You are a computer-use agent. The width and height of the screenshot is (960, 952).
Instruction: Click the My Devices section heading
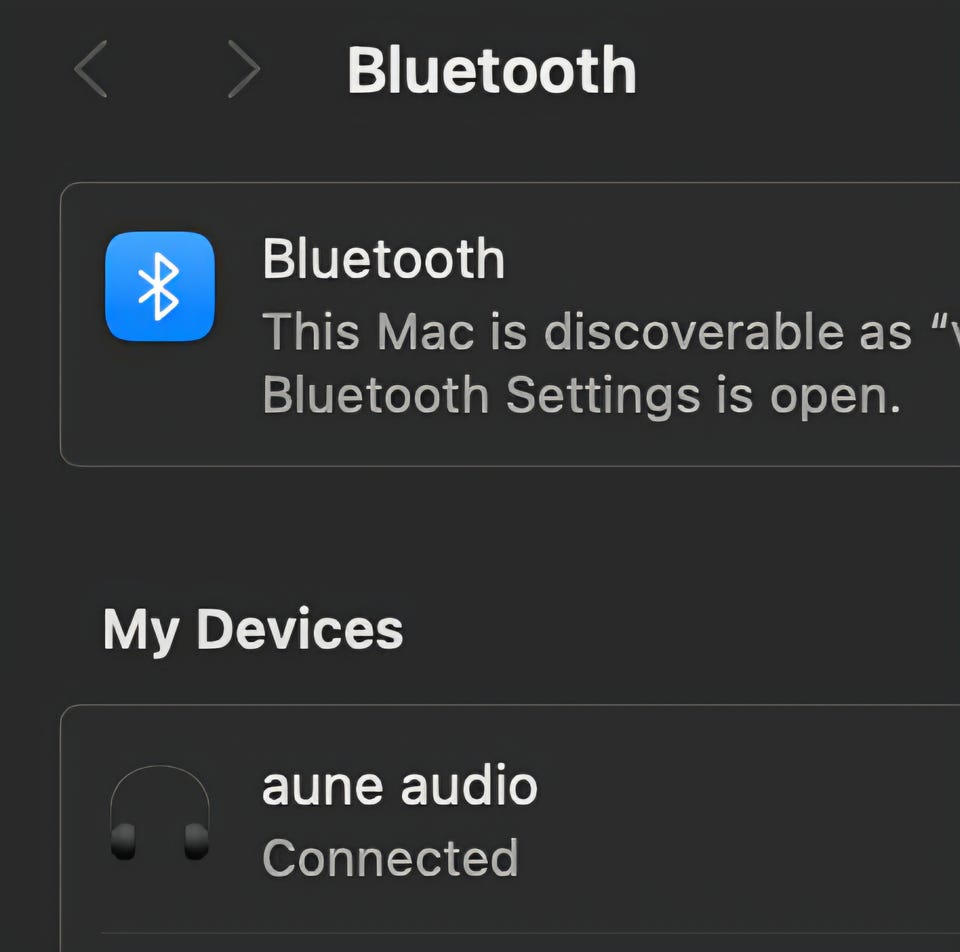pos(253,630)
